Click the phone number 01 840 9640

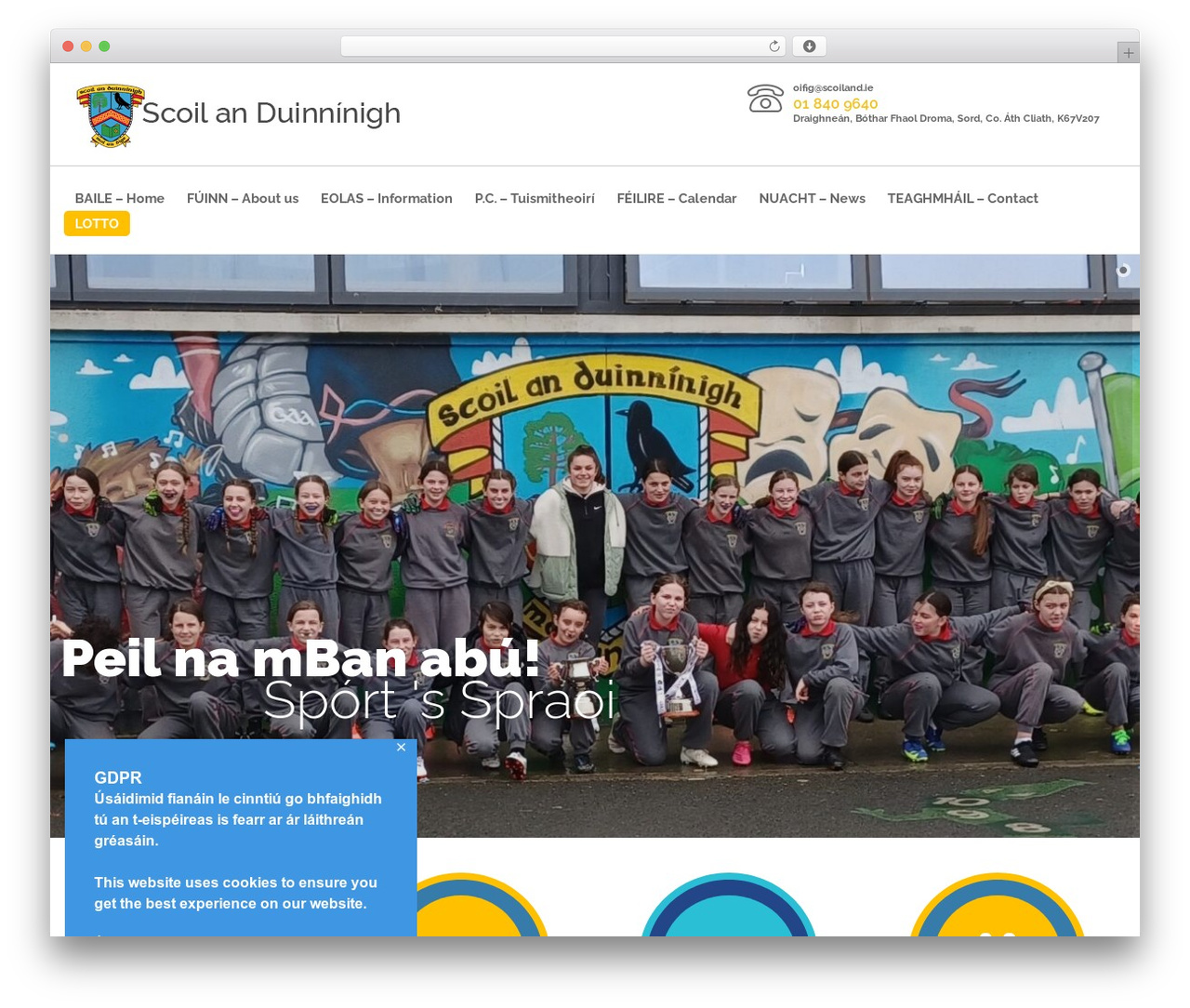tap(835, 104)
